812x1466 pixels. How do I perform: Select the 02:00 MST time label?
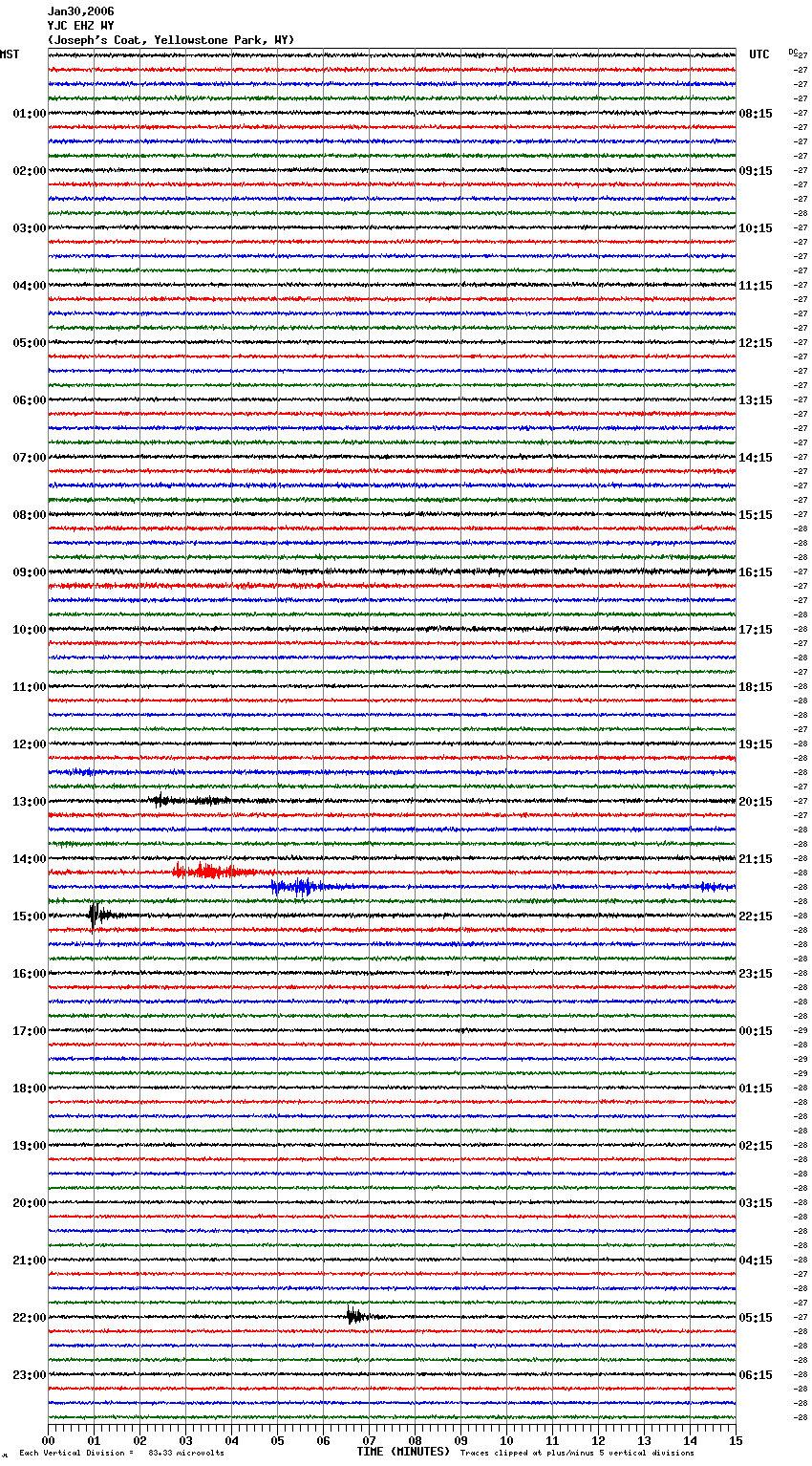(30, 171)
